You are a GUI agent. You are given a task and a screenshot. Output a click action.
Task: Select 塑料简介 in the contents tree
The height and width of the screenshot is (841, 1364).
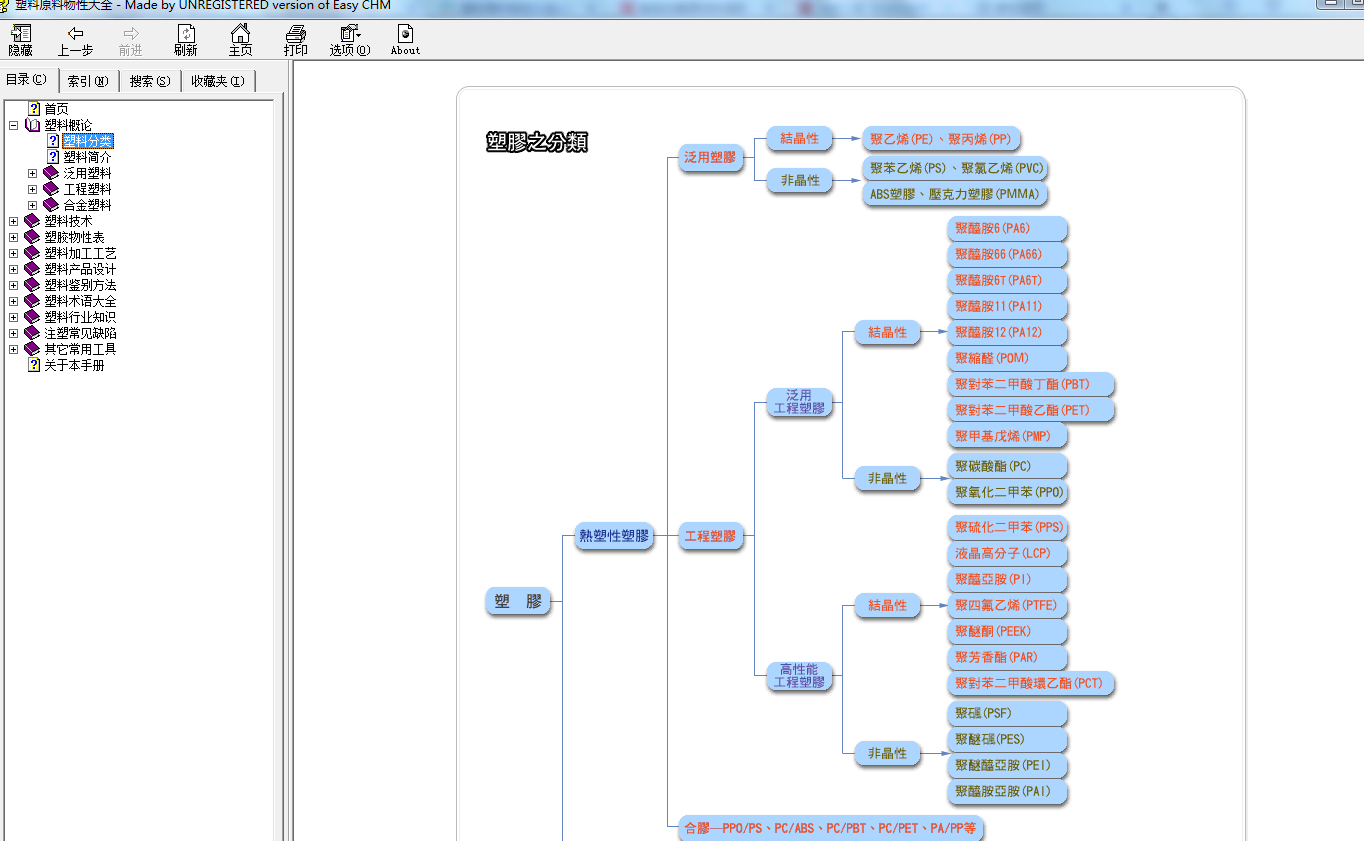87,157
